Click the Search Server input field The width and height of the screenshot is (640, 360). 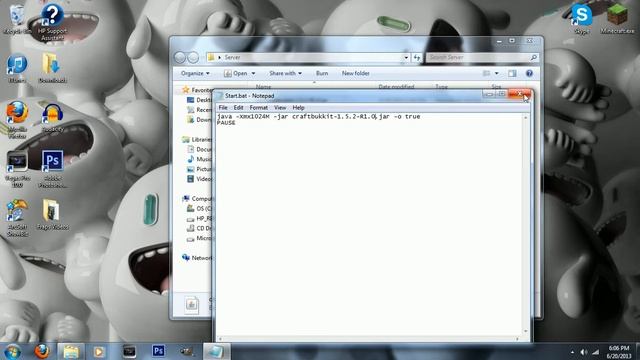[478, 58]
